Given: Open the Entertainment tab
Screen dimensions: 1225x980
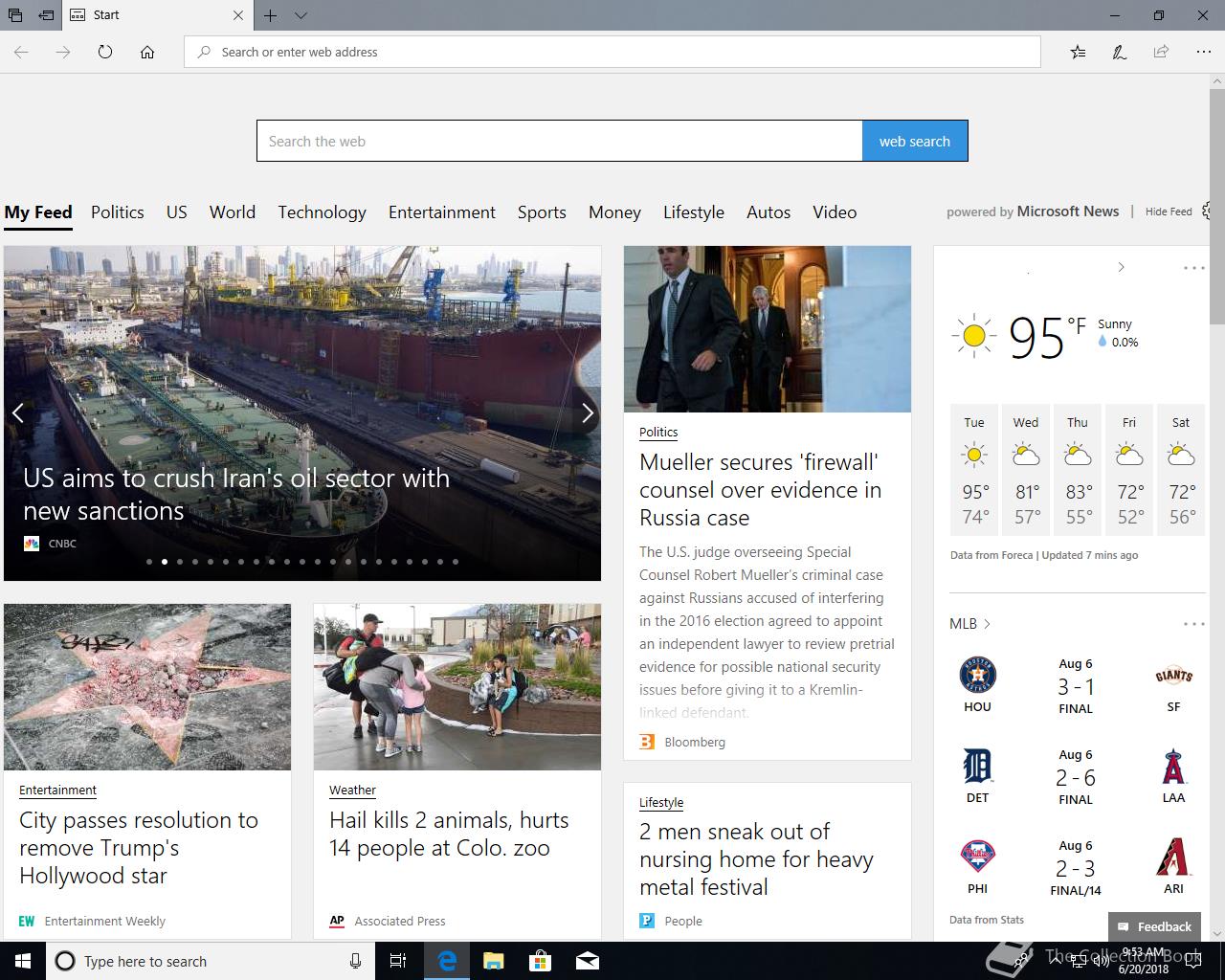Looking at the screenshot, I should tap(442, 212).
